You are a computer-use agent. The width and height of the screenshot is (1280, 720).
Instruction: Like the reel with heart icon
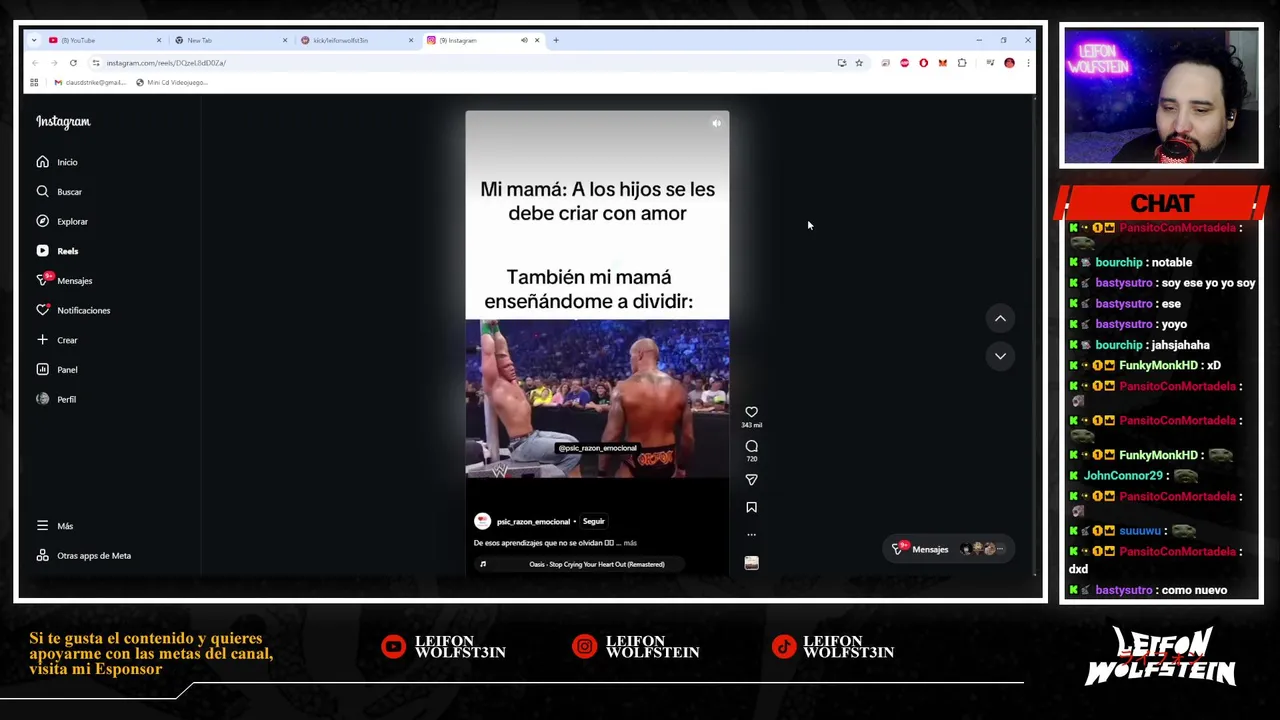tap(751, 412)
